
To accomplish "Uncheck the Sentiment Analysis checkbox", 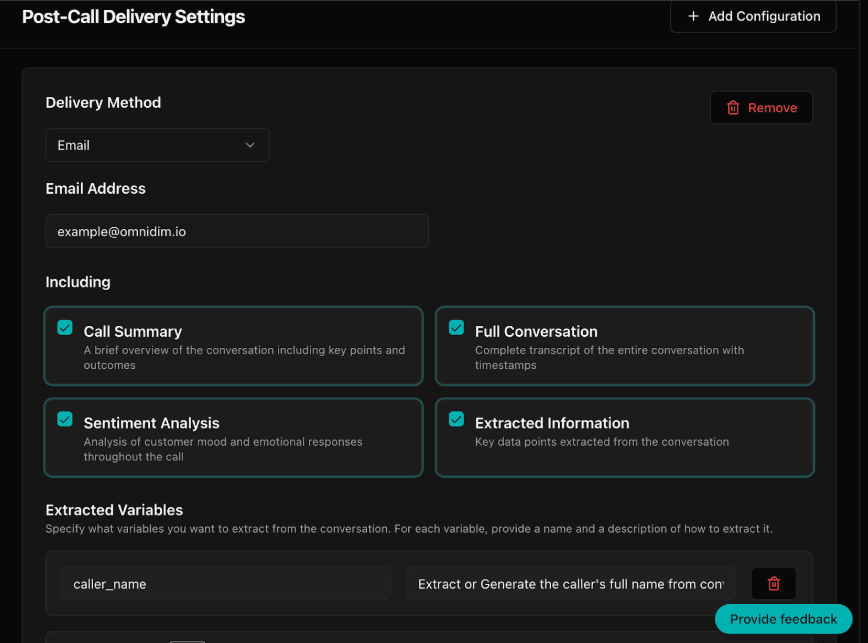I will [x=64, y=417].
